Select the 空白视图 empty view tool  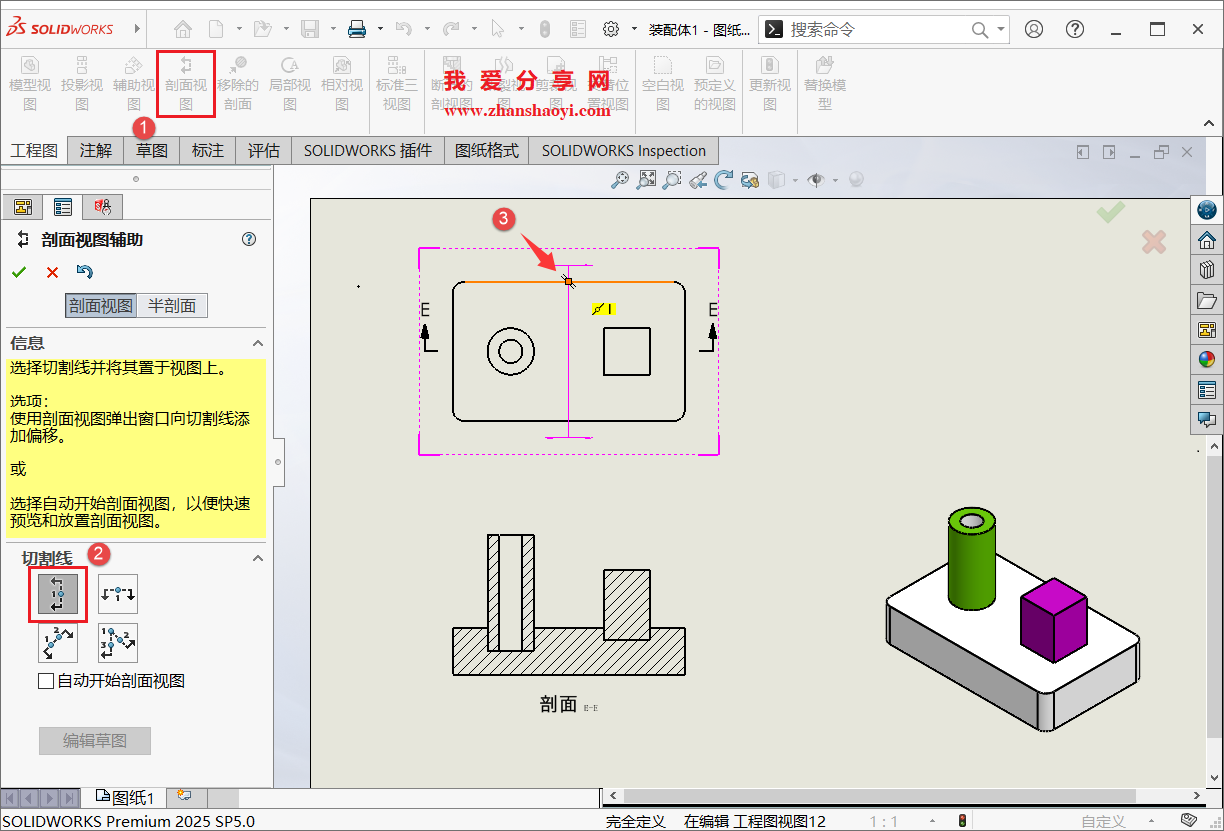(x=663, y=83)
